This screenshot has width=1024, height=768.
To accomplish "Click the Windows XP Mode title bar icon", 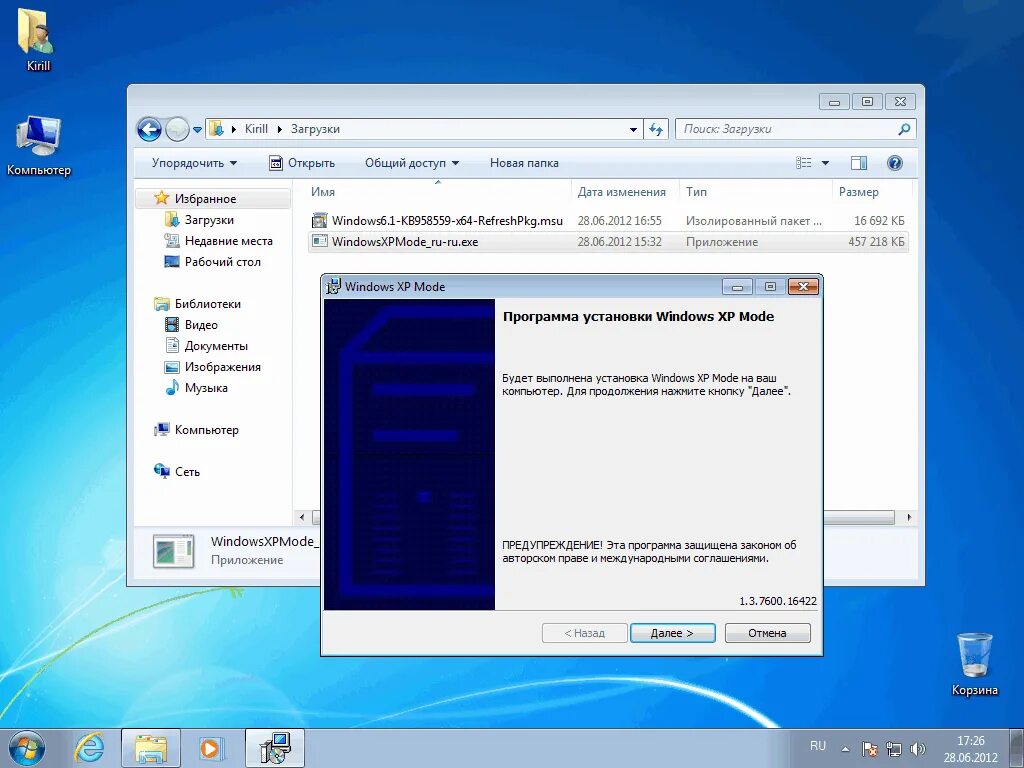I will [x=334, y=286].
